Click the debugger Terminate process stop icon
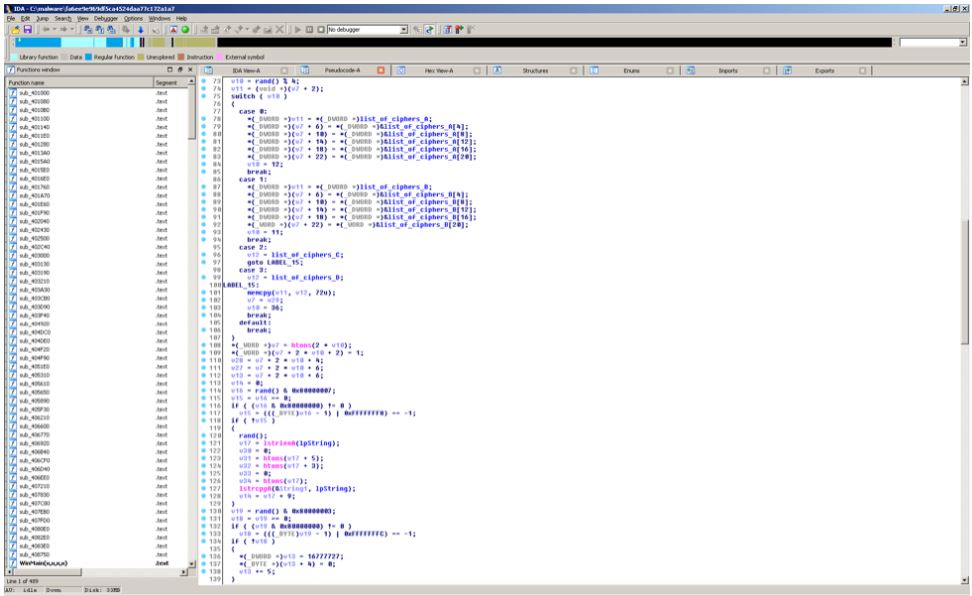Image resolution: width=972 pixels, height=596 pixels. [320, 29]
